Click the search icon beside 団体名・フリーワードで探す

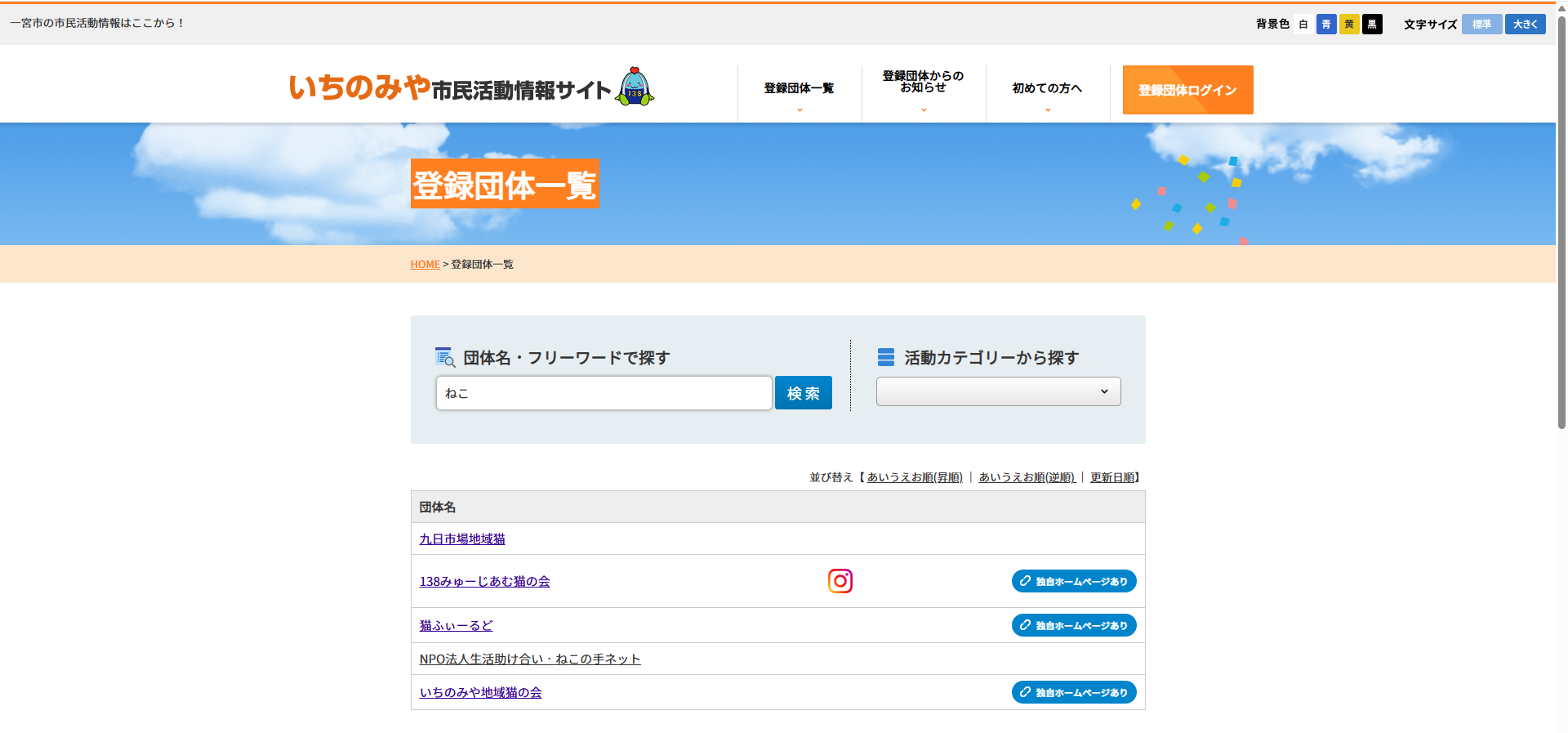point(445,357)
